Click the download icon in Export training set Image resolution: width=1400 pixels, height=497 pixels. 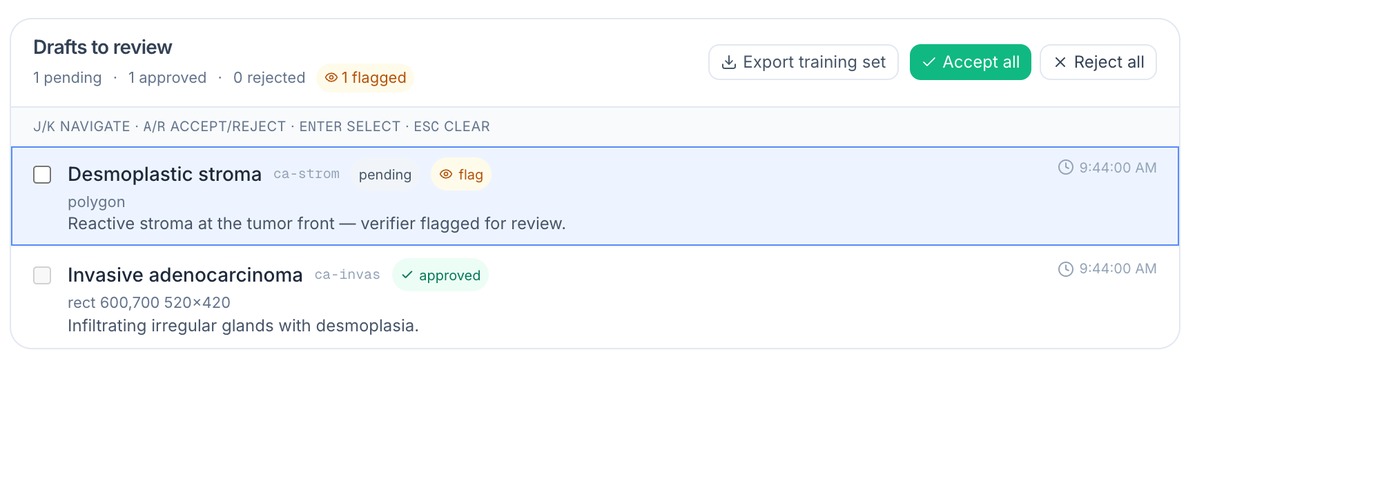729,62
